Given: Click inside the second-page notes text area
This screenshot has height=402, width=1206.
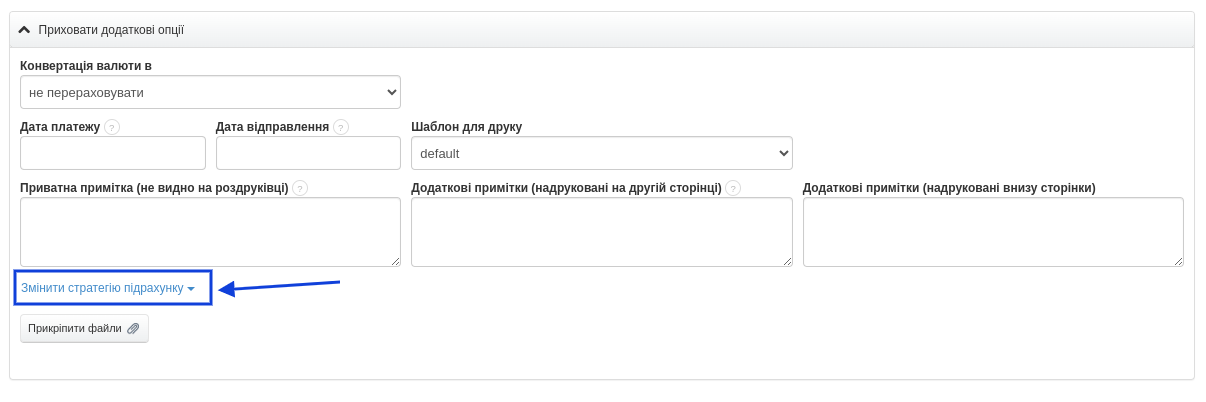Looking at the screenshot, I should pyautogui.click(x=601, y=231).
